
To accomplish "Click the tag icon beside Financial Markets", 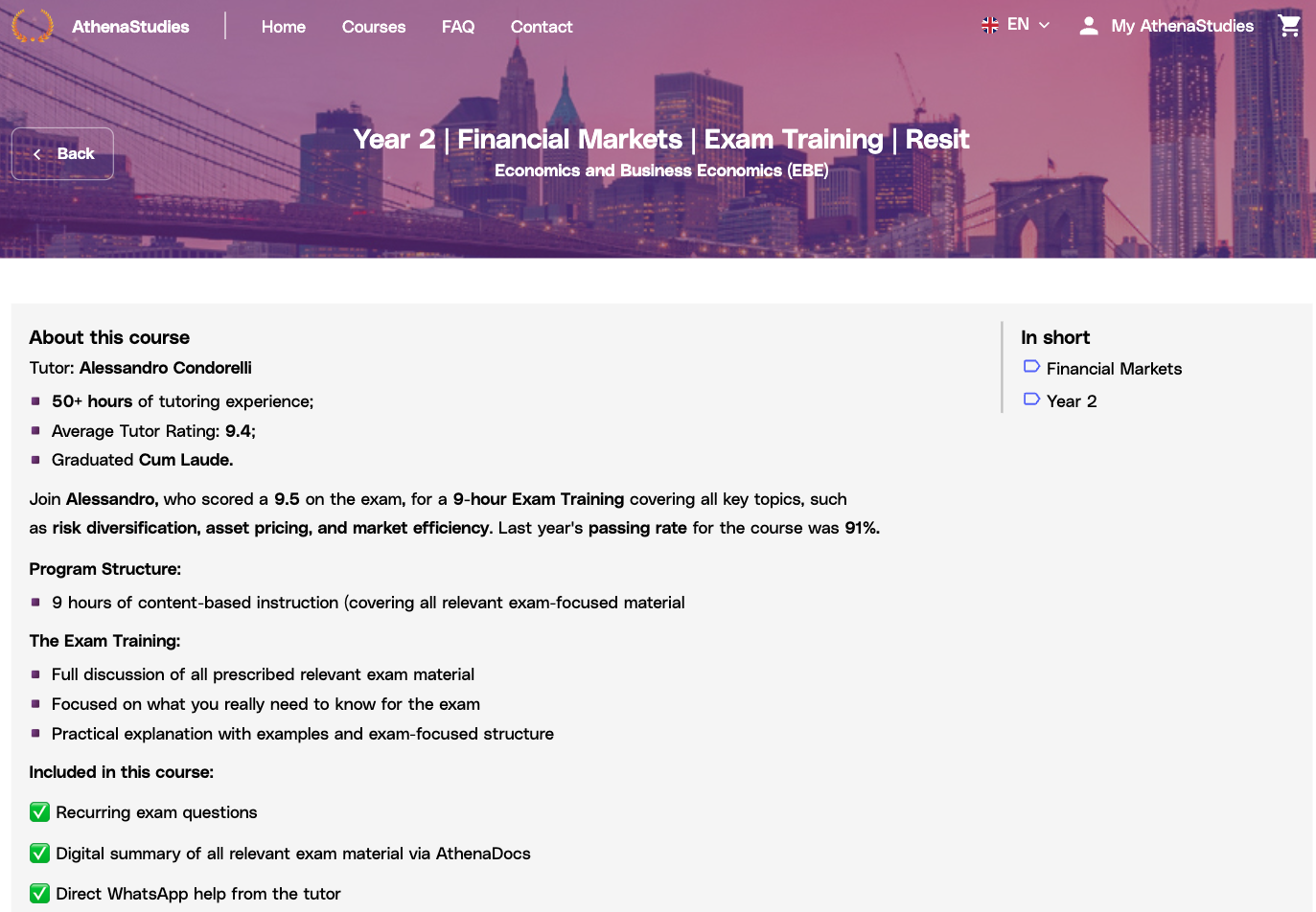I will pos(1031,367).
